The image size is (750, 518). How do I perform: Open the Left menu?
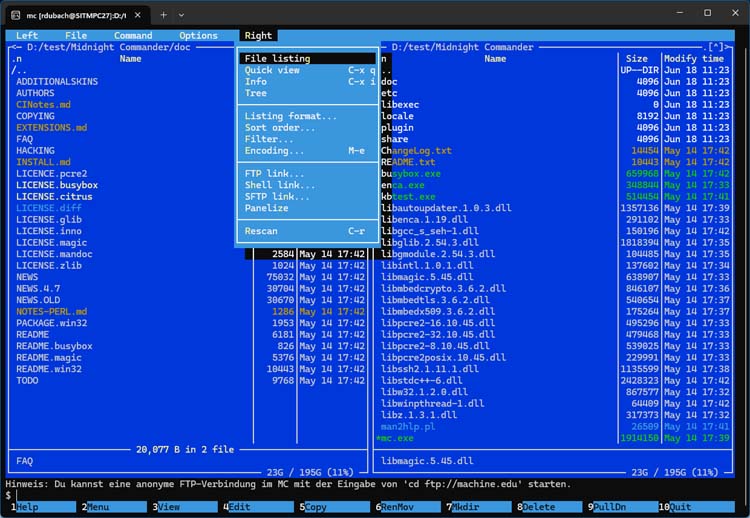tap(27, 35)
